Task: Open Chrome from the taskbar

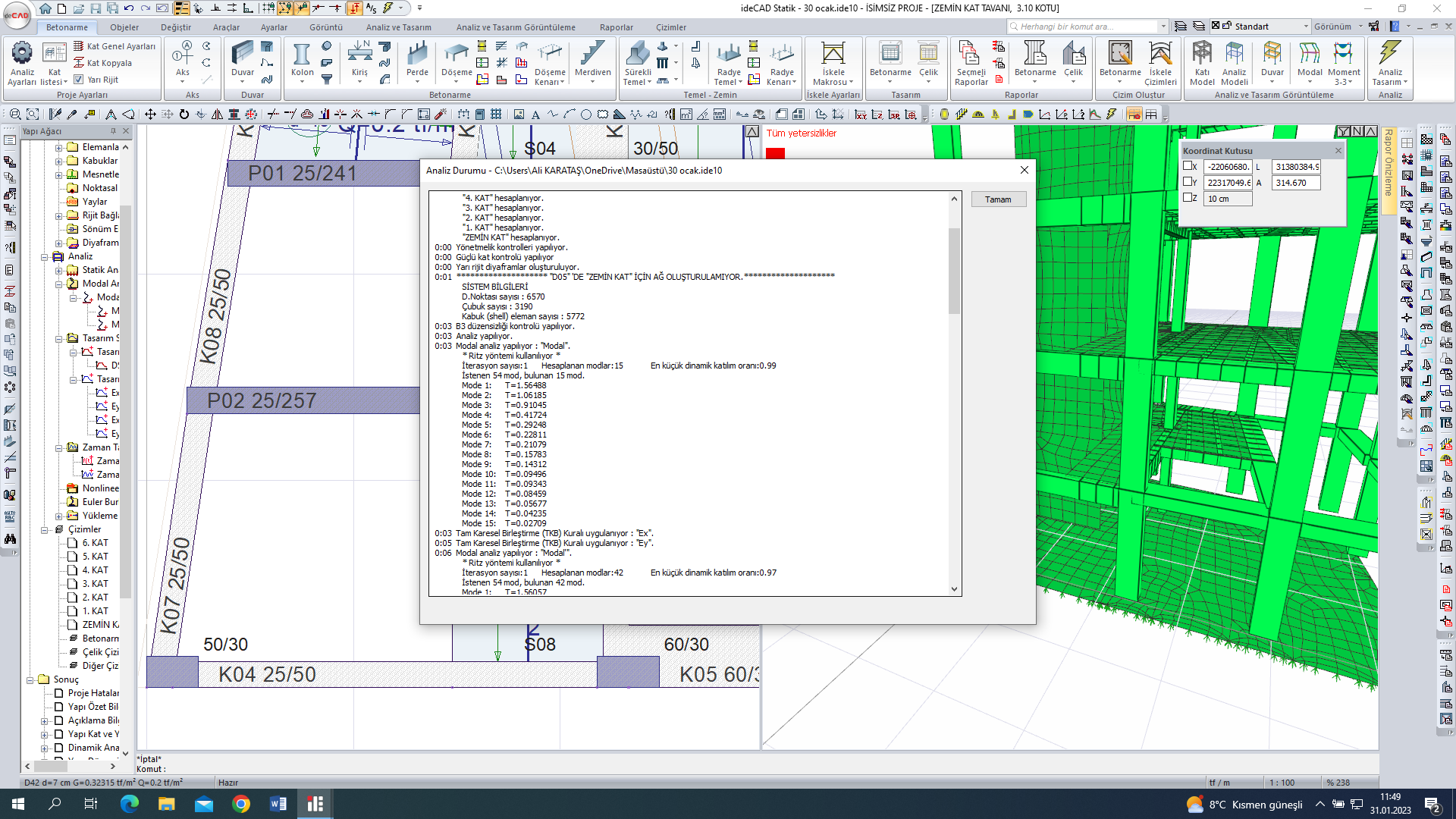Action: tap(241, 804)
